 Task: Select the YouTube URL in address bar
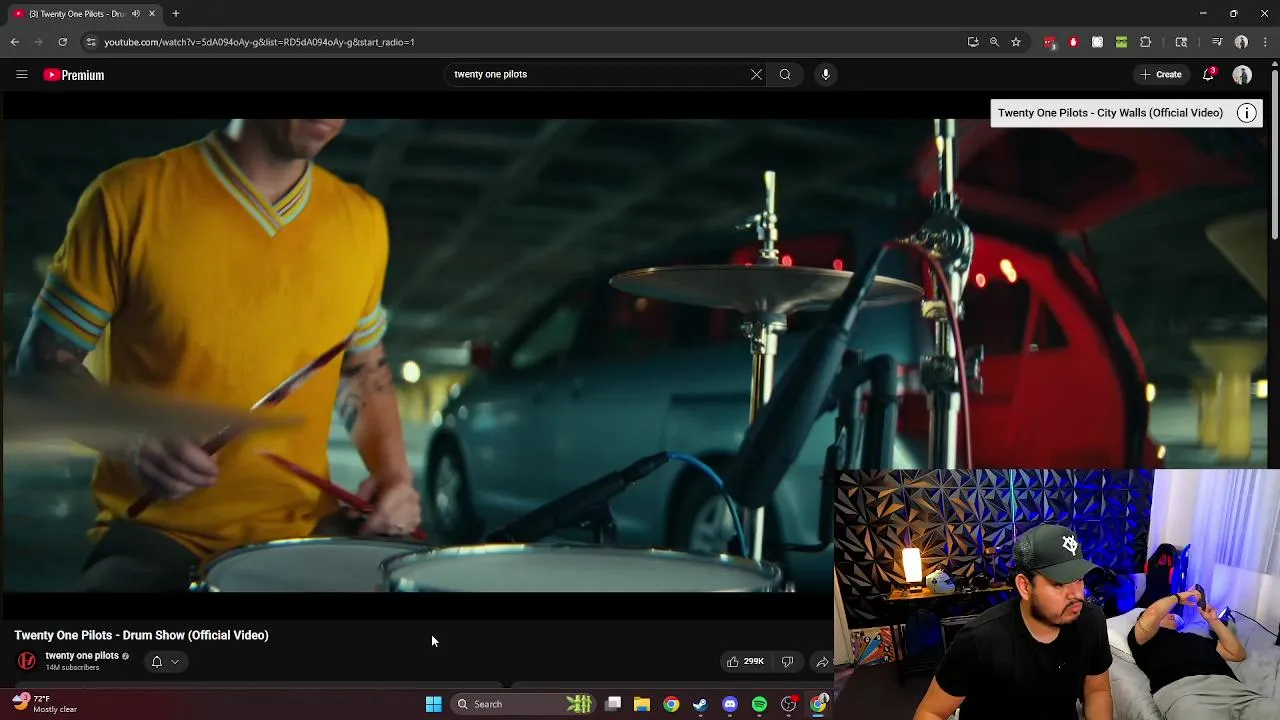pyautogui.click(x=259, y=42)
